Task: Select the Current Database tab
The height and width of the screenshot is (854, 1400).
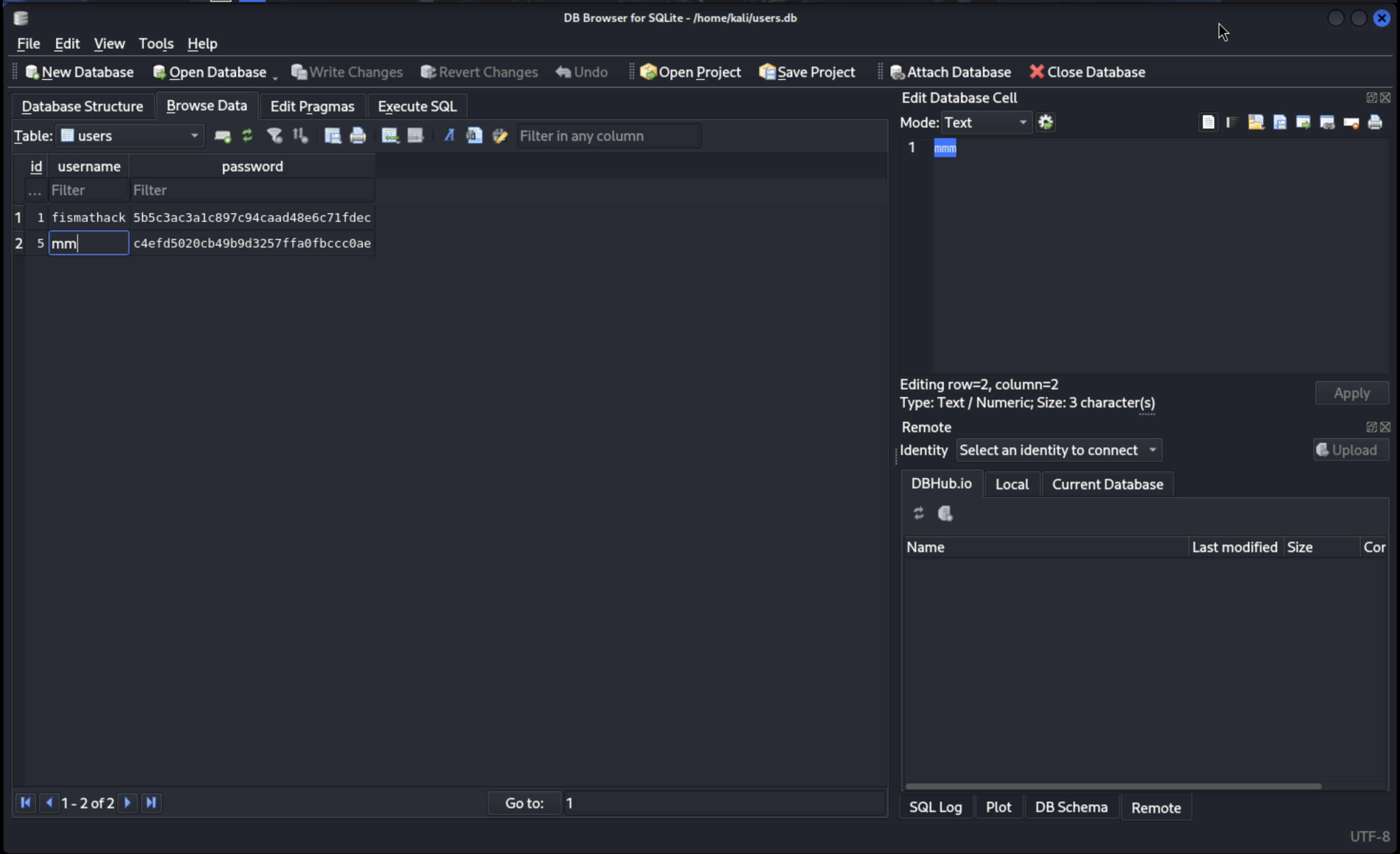Action: (1108, 484)
